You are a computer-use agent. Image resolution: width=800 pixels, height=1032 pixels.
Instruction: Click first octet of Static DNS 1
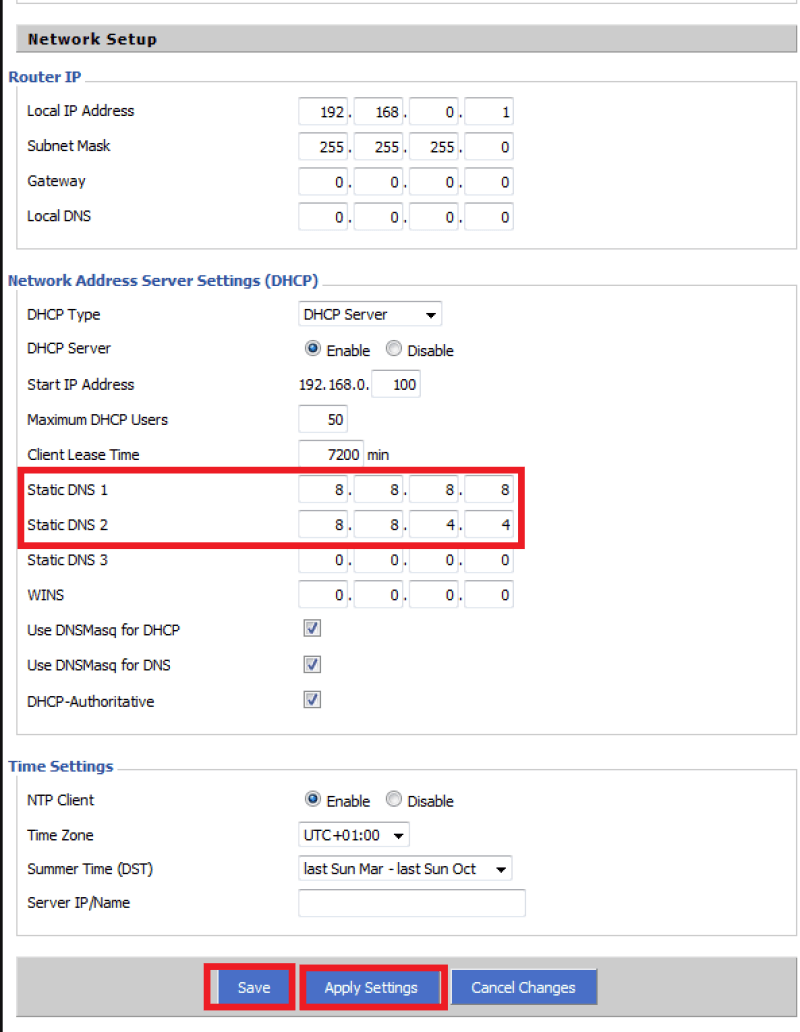[x=323, y=491]
